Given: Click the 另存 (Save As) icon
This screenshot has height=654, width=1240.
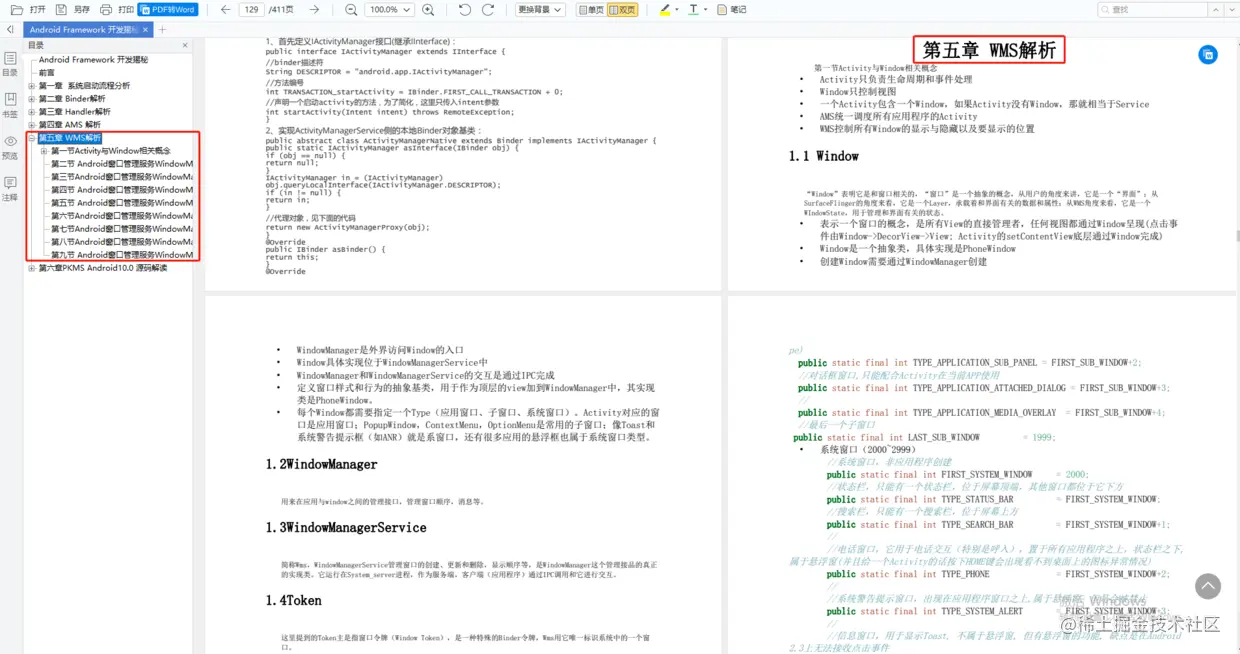Looking at the screenshot, I should [63, 9].
